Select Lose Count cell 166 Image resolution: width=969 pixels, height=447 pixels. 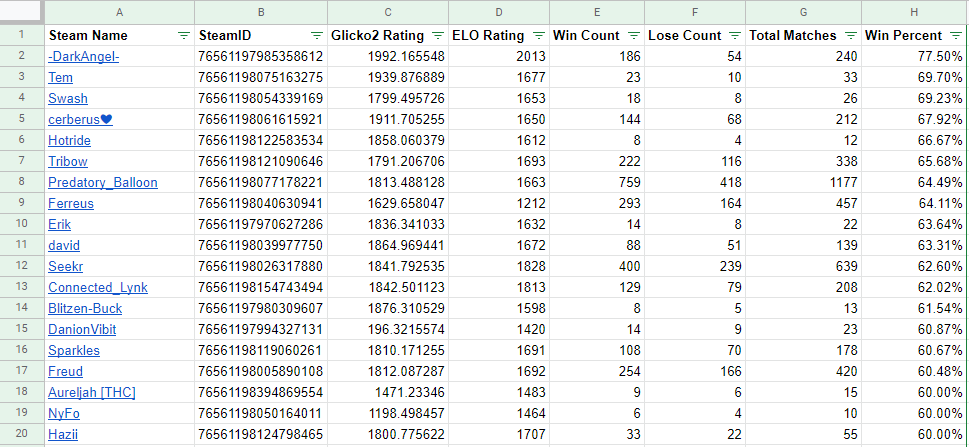(x=695, y=372)
